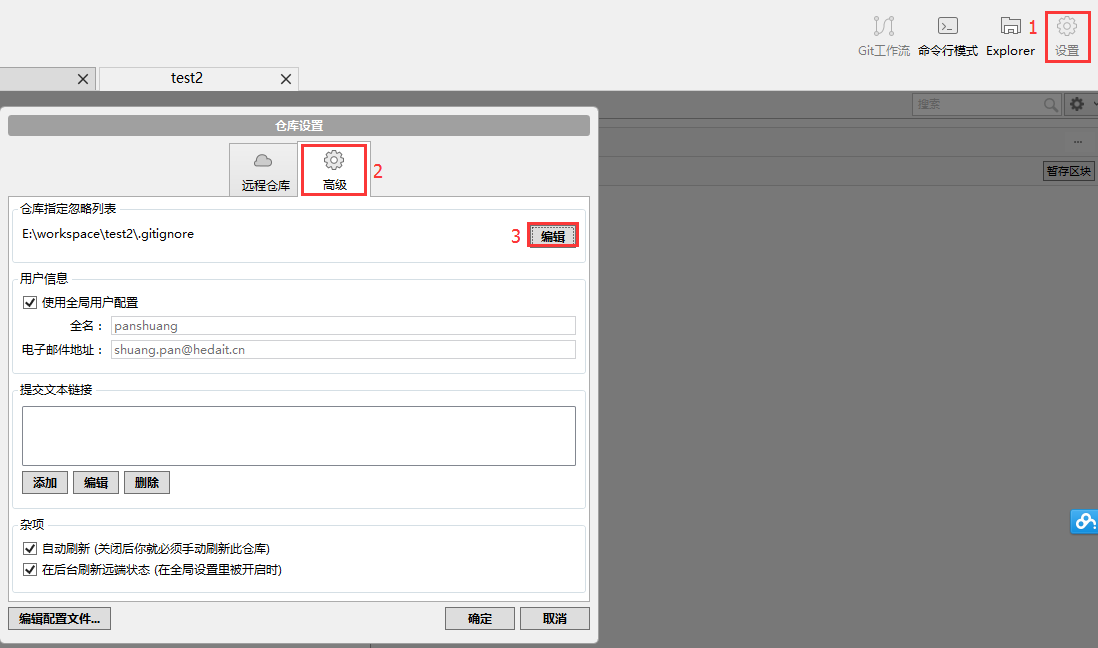
Task: Click the 暂存区块 button
Action: click(x=1069, y=171)
